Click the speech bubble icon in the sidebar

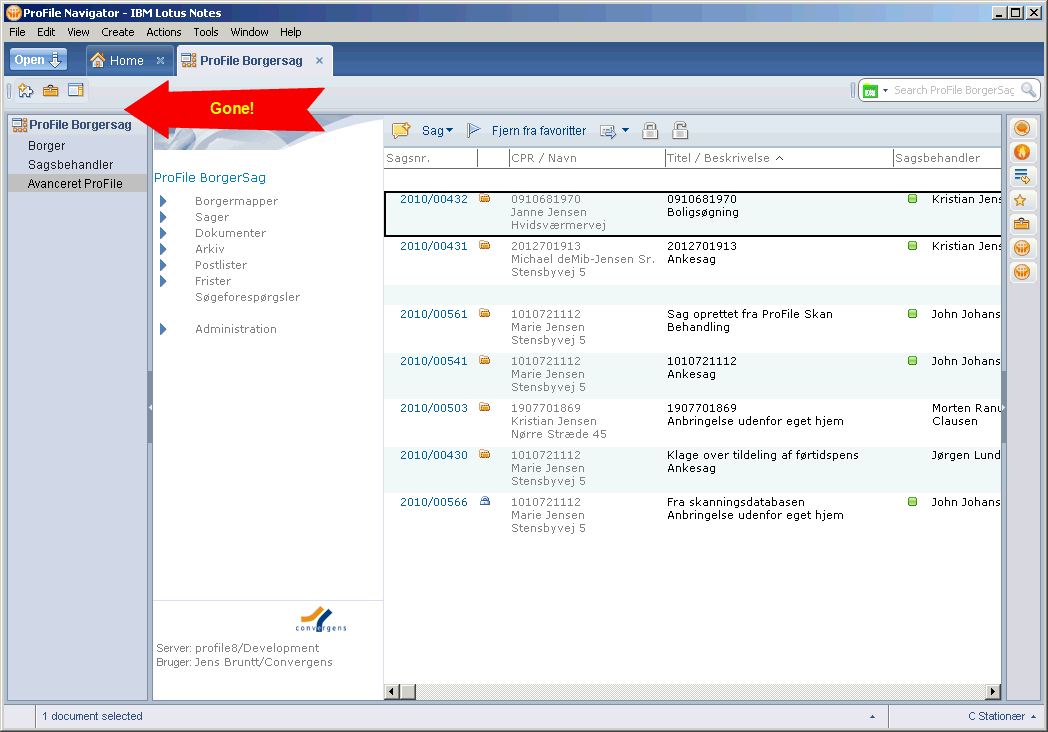[x=1021, y=128]
